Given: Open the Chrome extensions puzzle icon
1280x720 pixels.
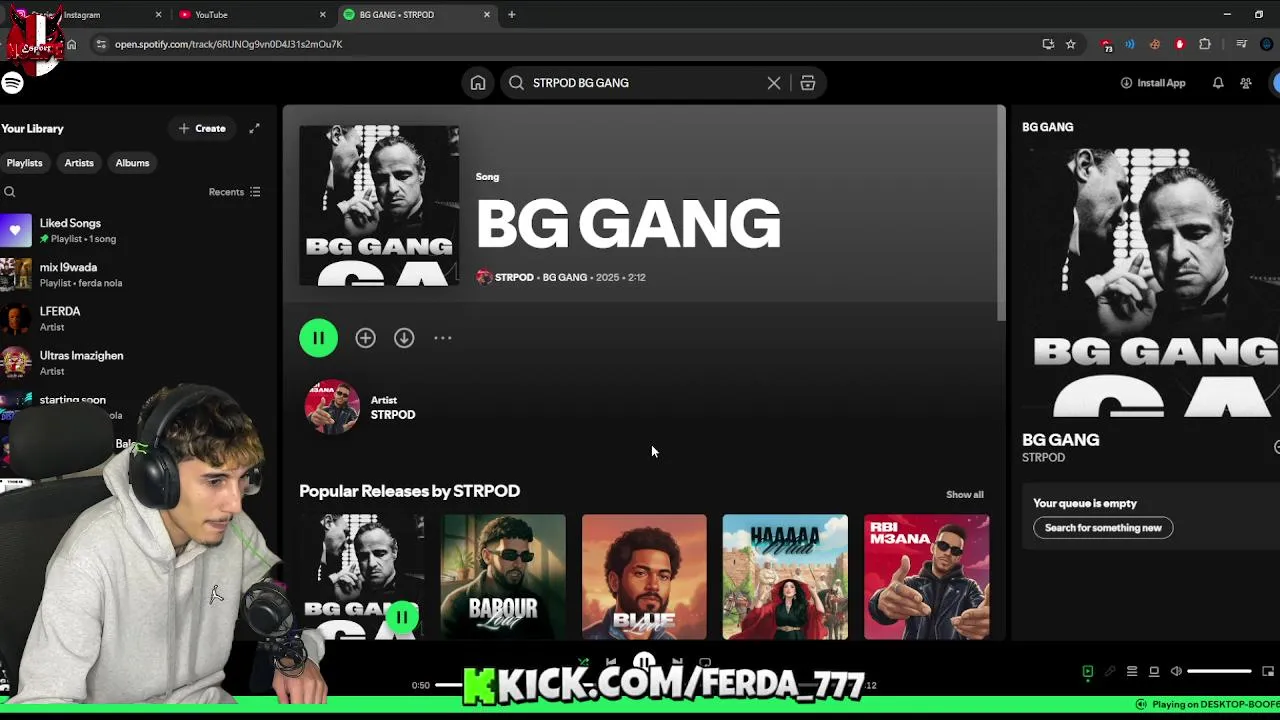Looking at the screenshot, I should [1205, 44].
